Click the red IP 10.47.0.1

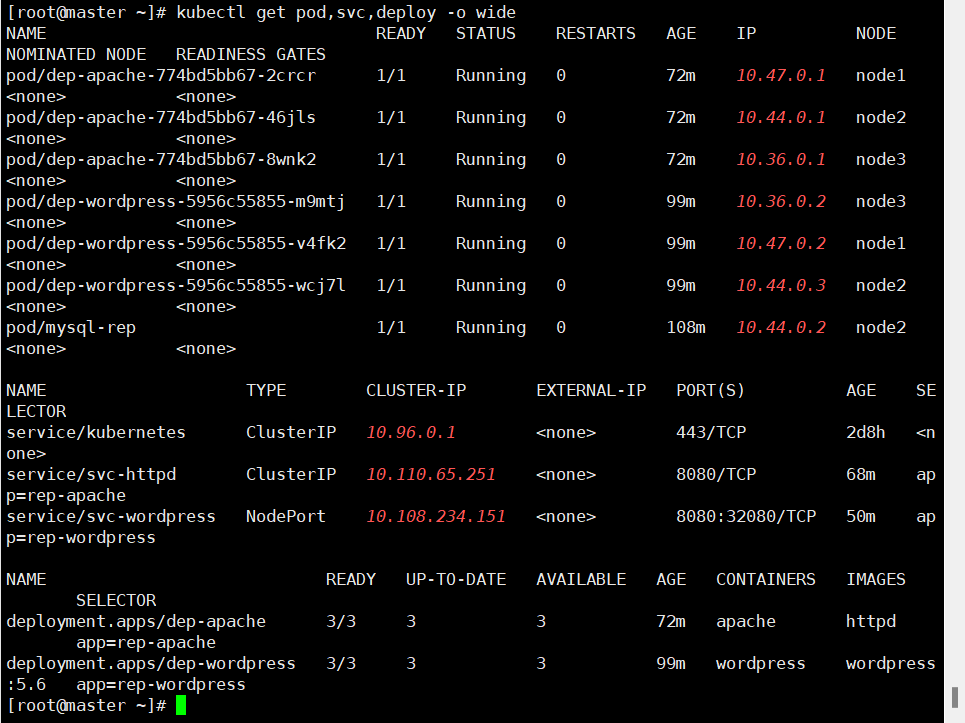781,76
